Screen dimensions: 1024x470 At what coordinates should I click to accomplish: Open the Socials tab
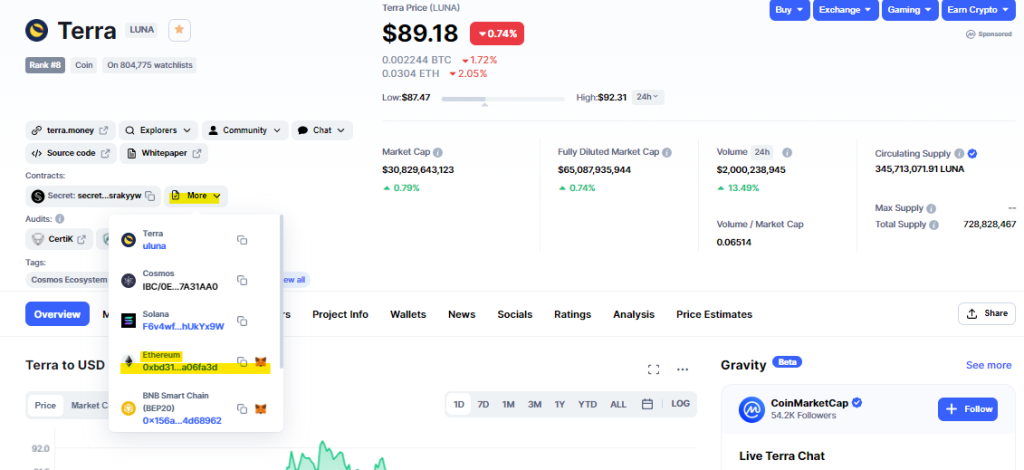[x=515, y=315]
